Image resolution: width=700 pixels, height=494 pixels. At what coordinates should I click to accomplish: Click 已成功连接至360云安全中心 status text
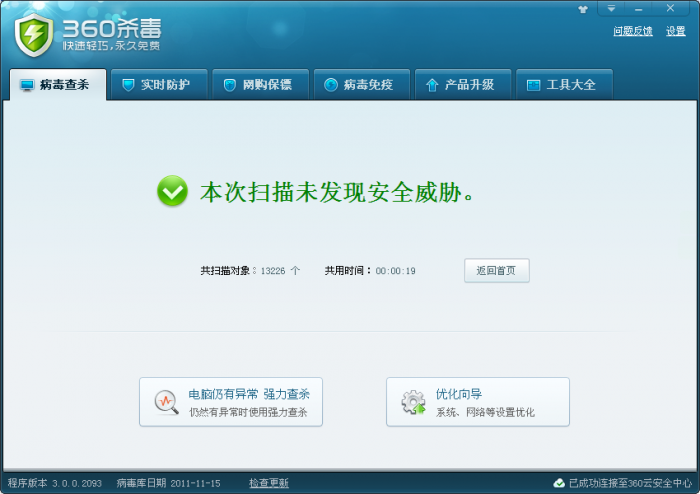pos(630,483)
